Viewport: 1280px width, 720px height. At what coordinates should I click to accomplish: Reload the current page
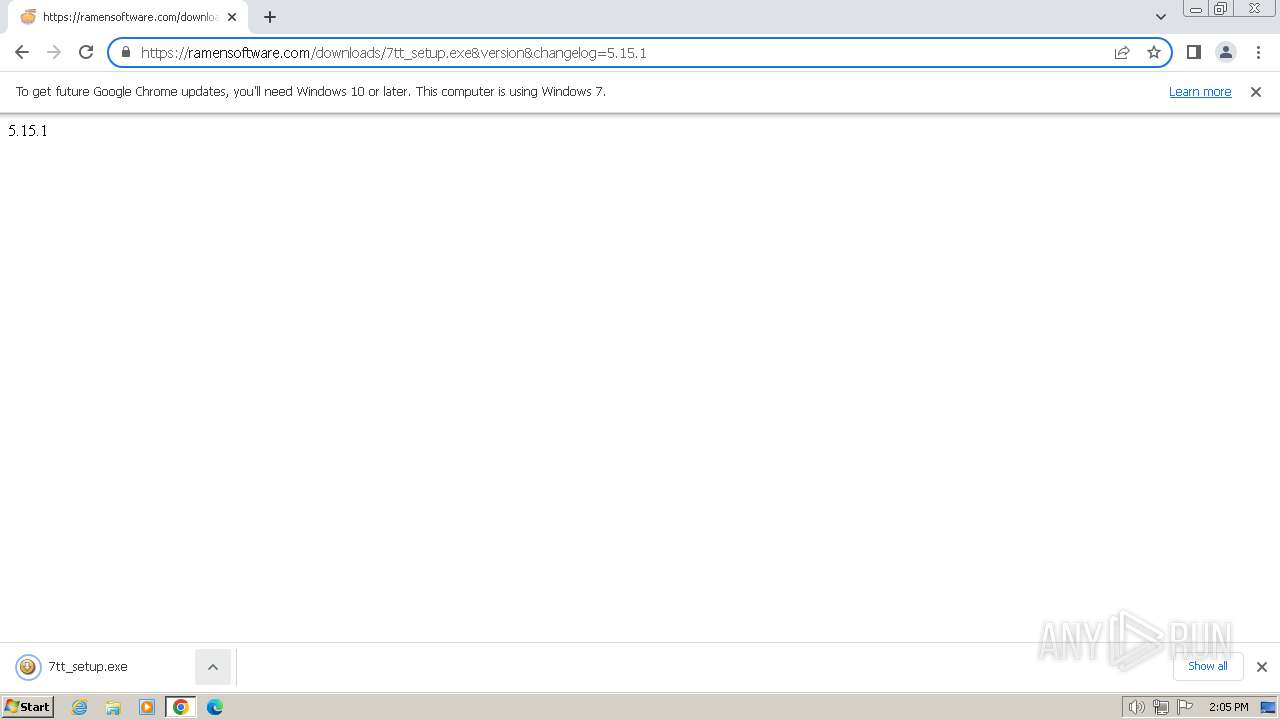pyautogui.click(x=86, y=52)
